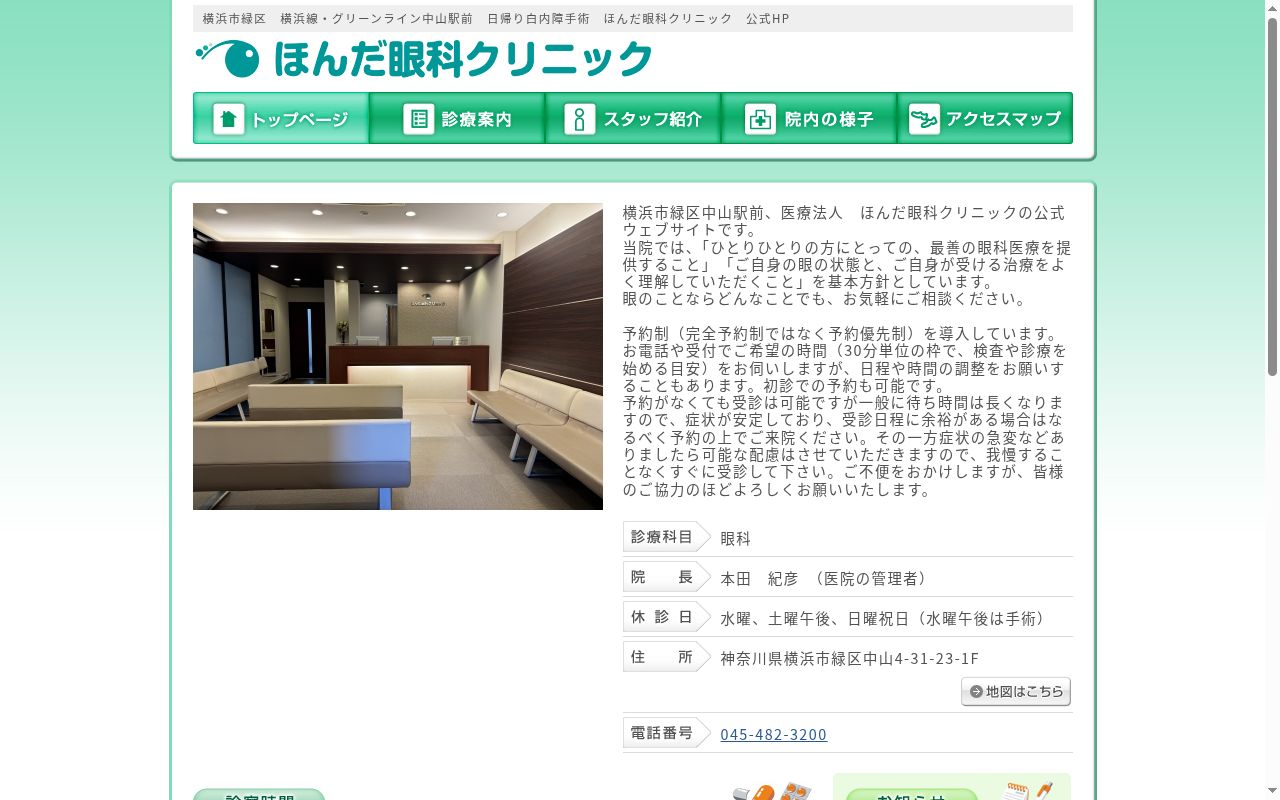The image size is (1280, 800).
Task: Call the phone number 045-482-3200
Action: [x=774, y=735]
